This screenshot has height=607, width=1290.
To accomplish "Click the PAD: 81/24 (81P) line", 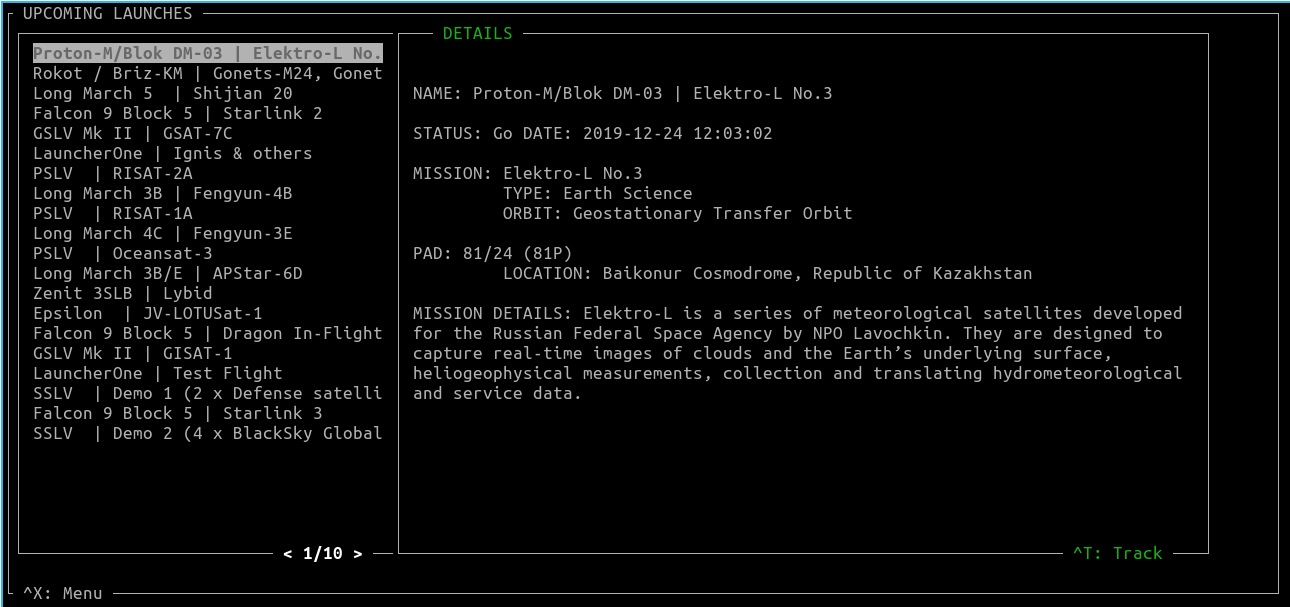I will pos(493,253).
